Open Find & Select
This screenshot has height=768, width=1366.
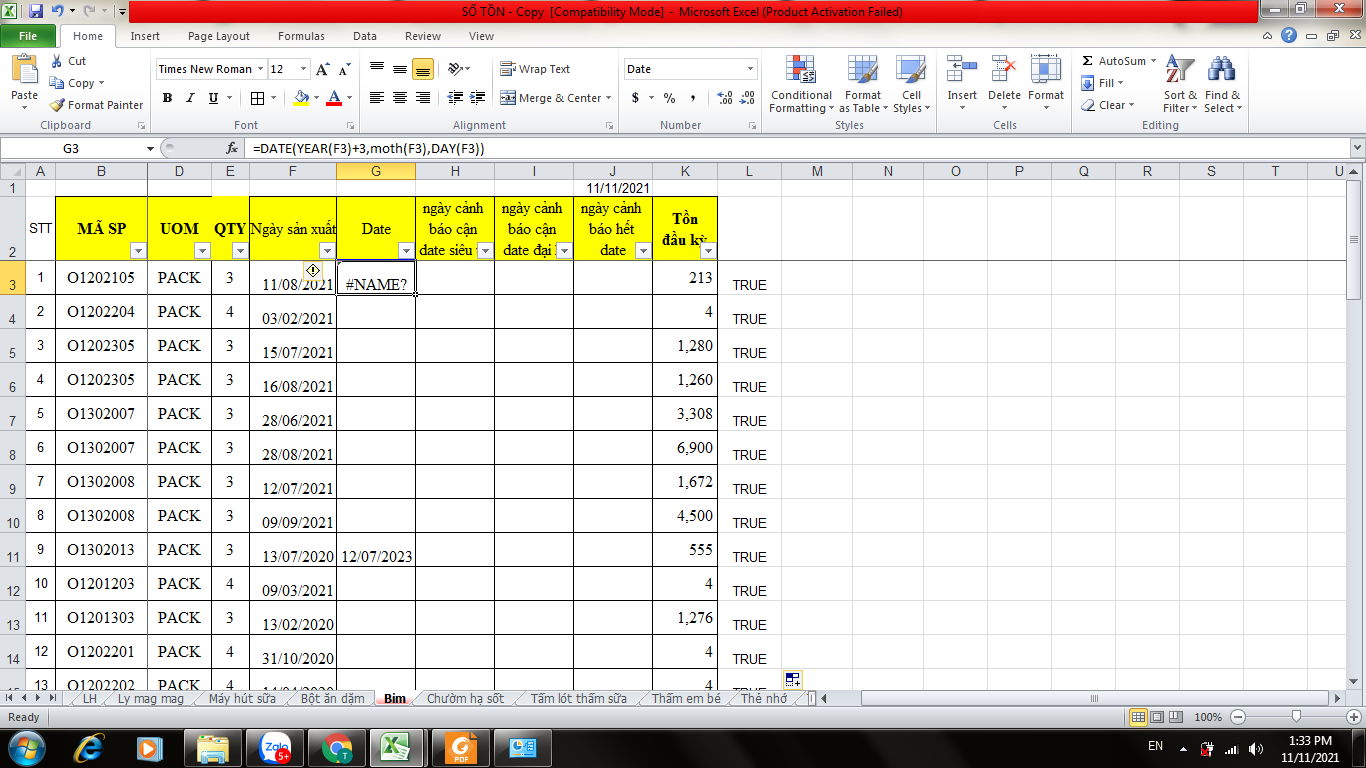(1223, 84)
